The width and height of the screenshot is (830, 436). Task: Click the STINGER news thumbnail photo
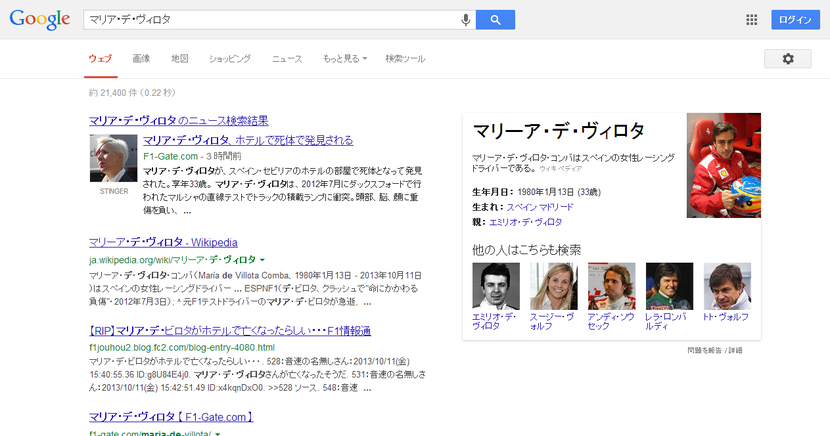click(114, 158)
